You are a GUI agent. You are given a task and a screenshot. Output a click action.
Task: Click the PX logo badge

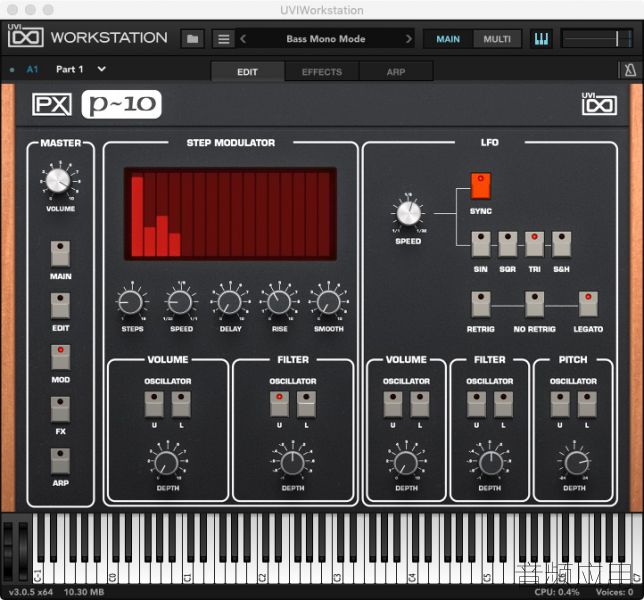click(52, 104)
